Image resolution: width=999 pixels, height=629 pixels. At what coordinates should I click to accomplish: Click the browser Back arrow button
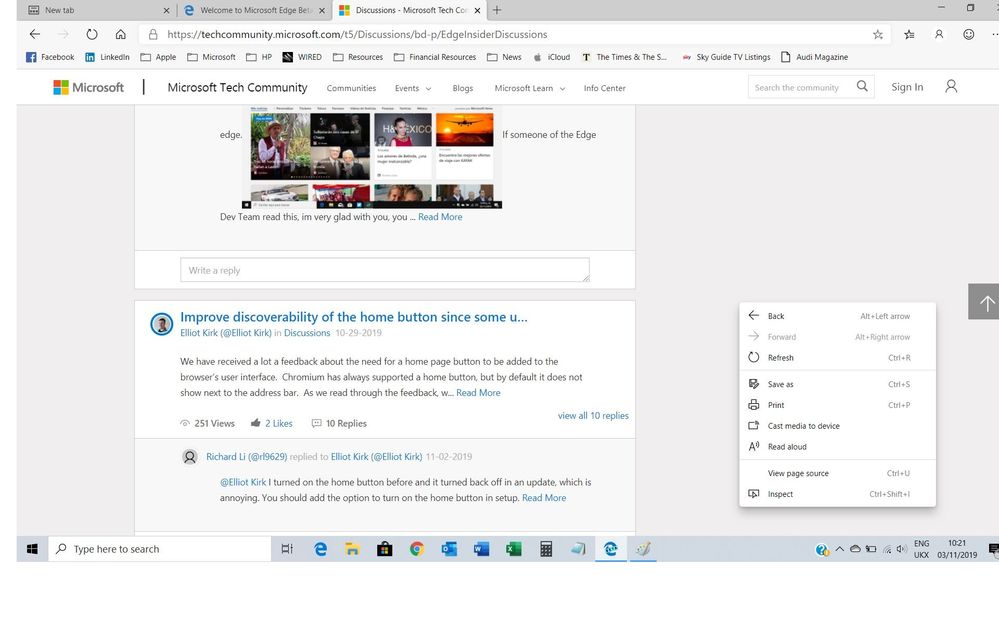(35, 34)
